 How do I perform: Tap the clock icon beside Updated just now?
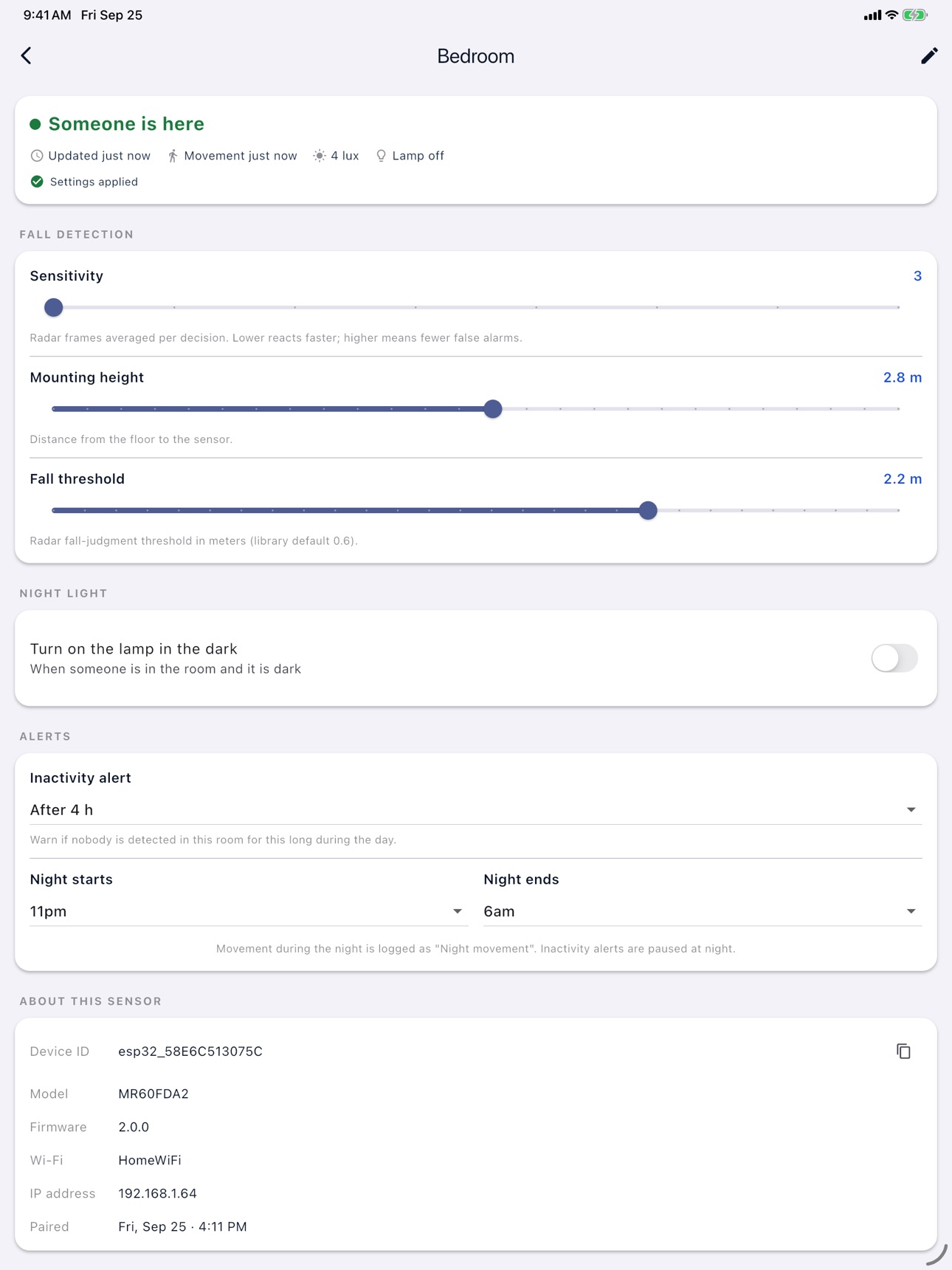pos(37,156)
